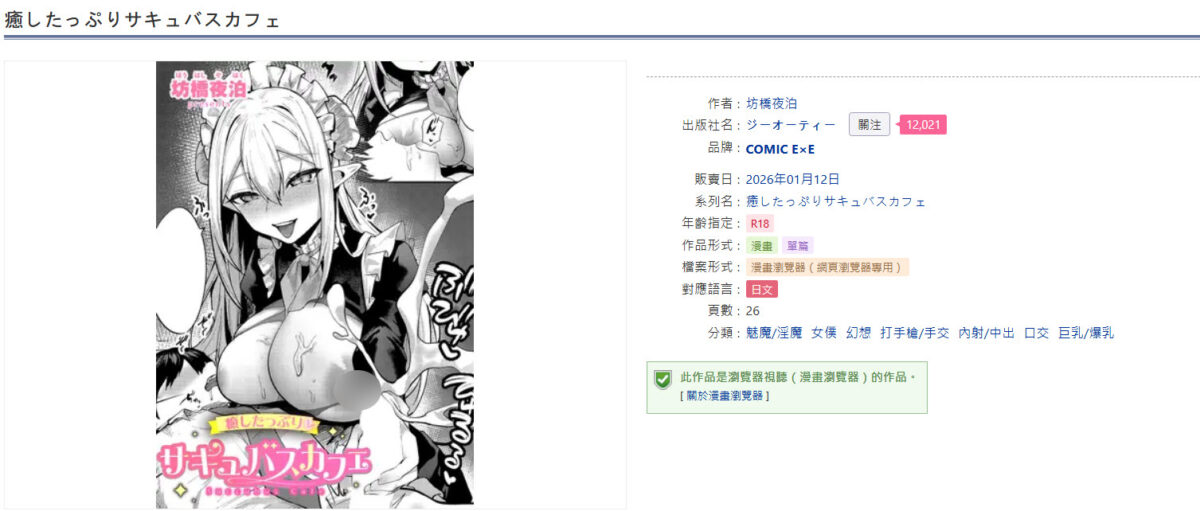Select the 單篇 format tag
Viewport: 1200px width, 511px height.
(x=798, y=245)
